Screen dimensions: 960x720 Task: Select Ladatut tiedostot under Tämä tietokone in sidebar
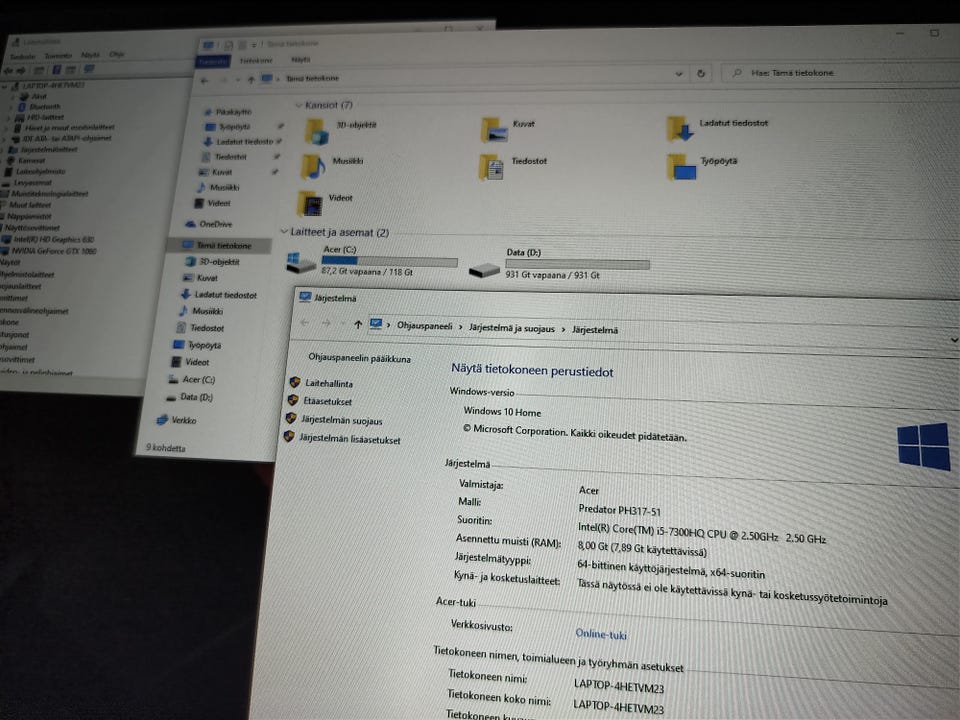[219, 295]
